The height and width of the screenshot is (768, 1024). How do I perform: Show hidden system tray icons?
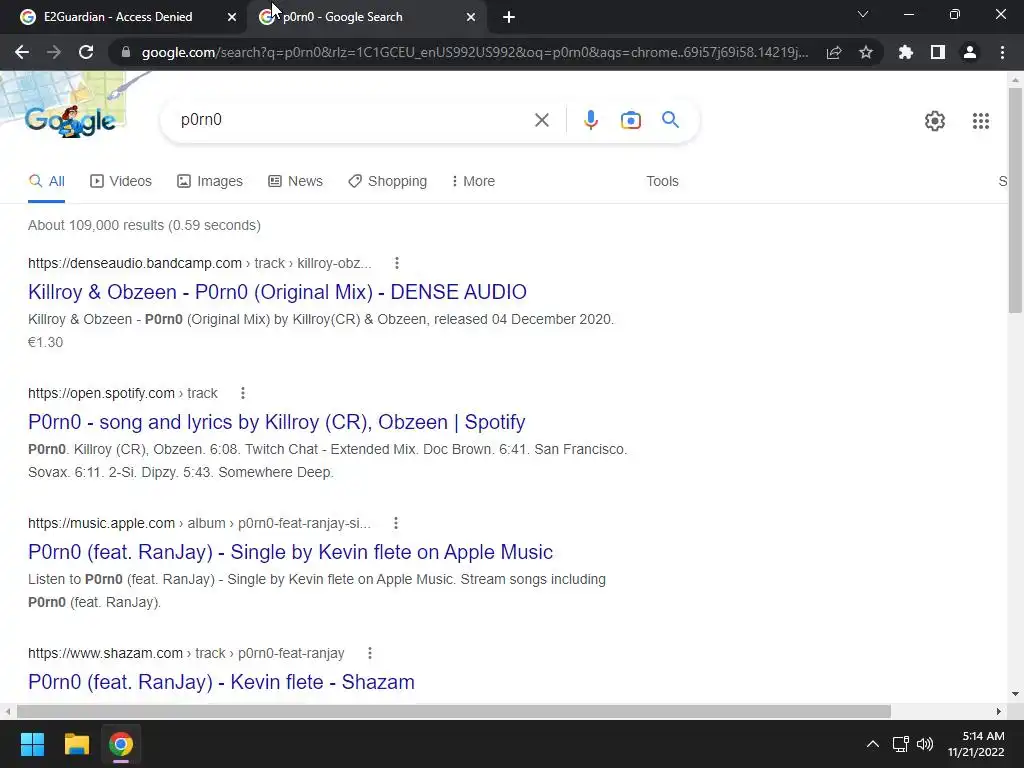coord(872,744)
